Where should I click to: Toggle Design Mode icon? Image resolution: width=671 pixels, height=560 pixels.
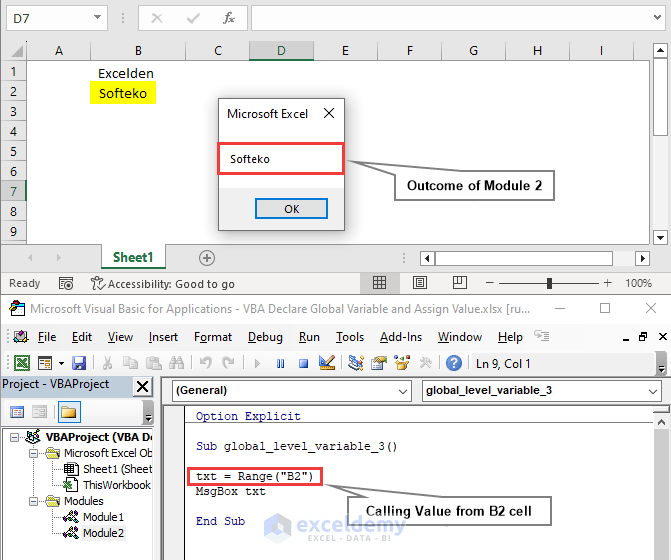pyautogui.click(x=327, y=363)
